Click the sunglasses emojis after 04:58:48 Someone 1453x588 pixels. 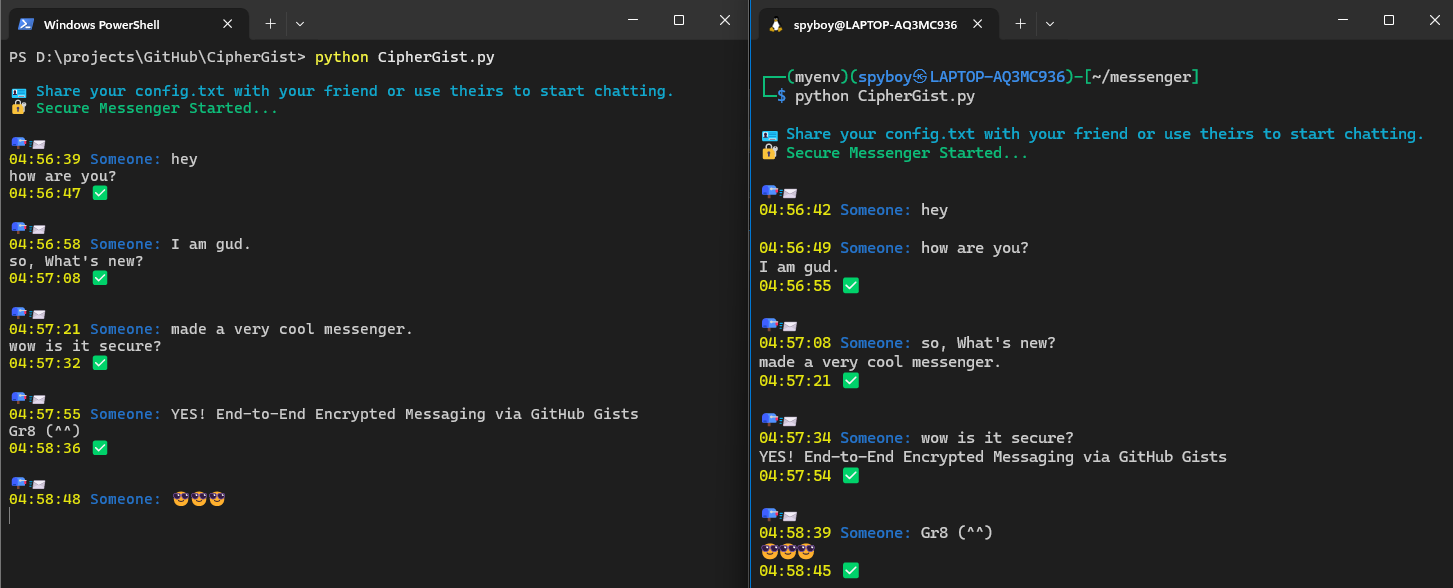click(x=199, y=499)
